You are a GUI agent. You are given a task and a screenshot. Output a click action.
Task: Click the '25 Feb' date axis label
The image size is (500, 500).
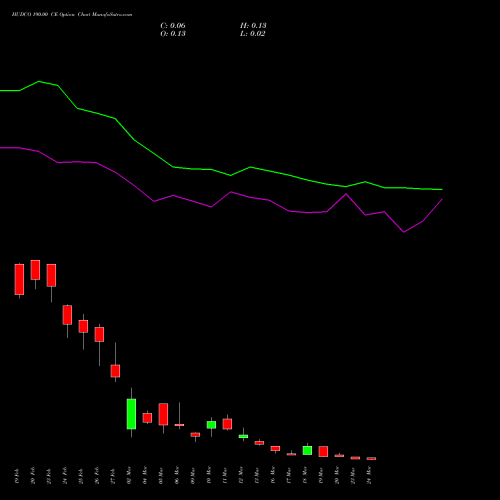click(x=81, y=476)
